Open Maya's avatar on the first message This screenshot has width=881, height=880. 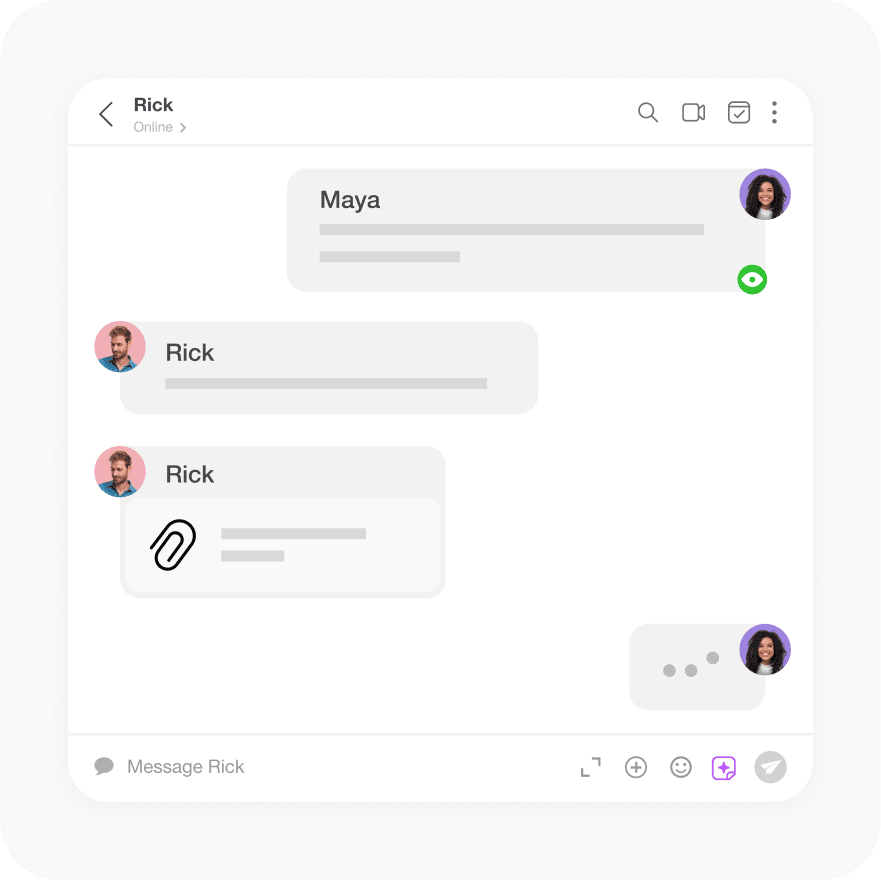765,194
